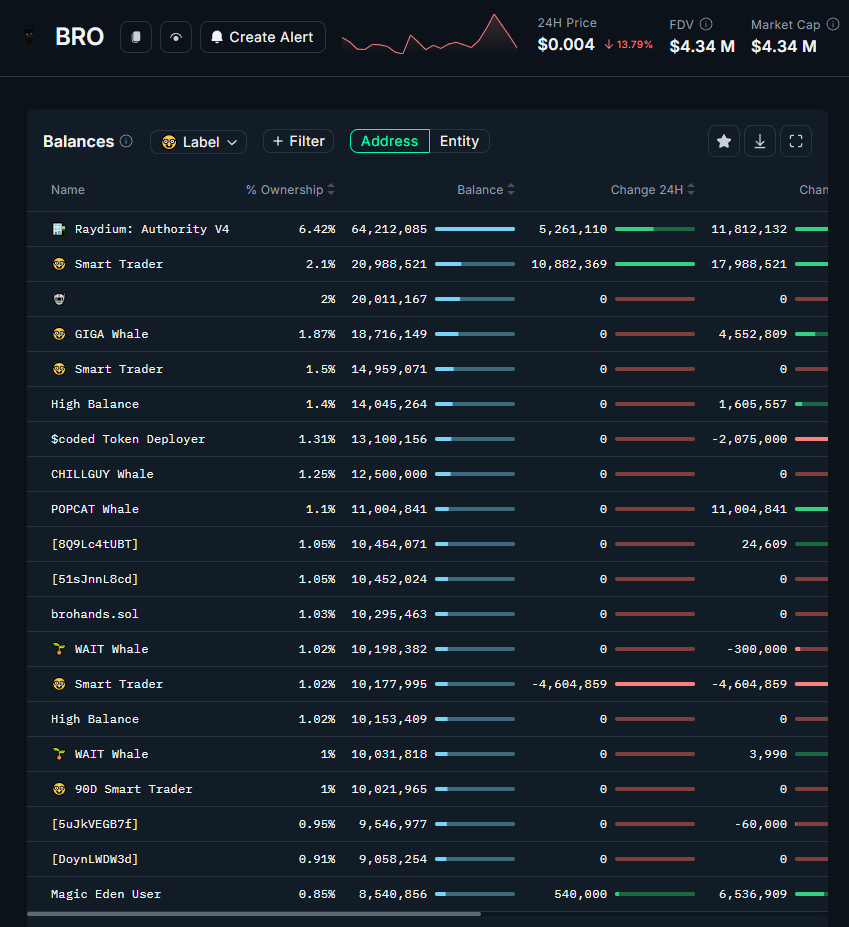Click the skull avatar icon in the third row
849x927 pixels.
[59, 299]
